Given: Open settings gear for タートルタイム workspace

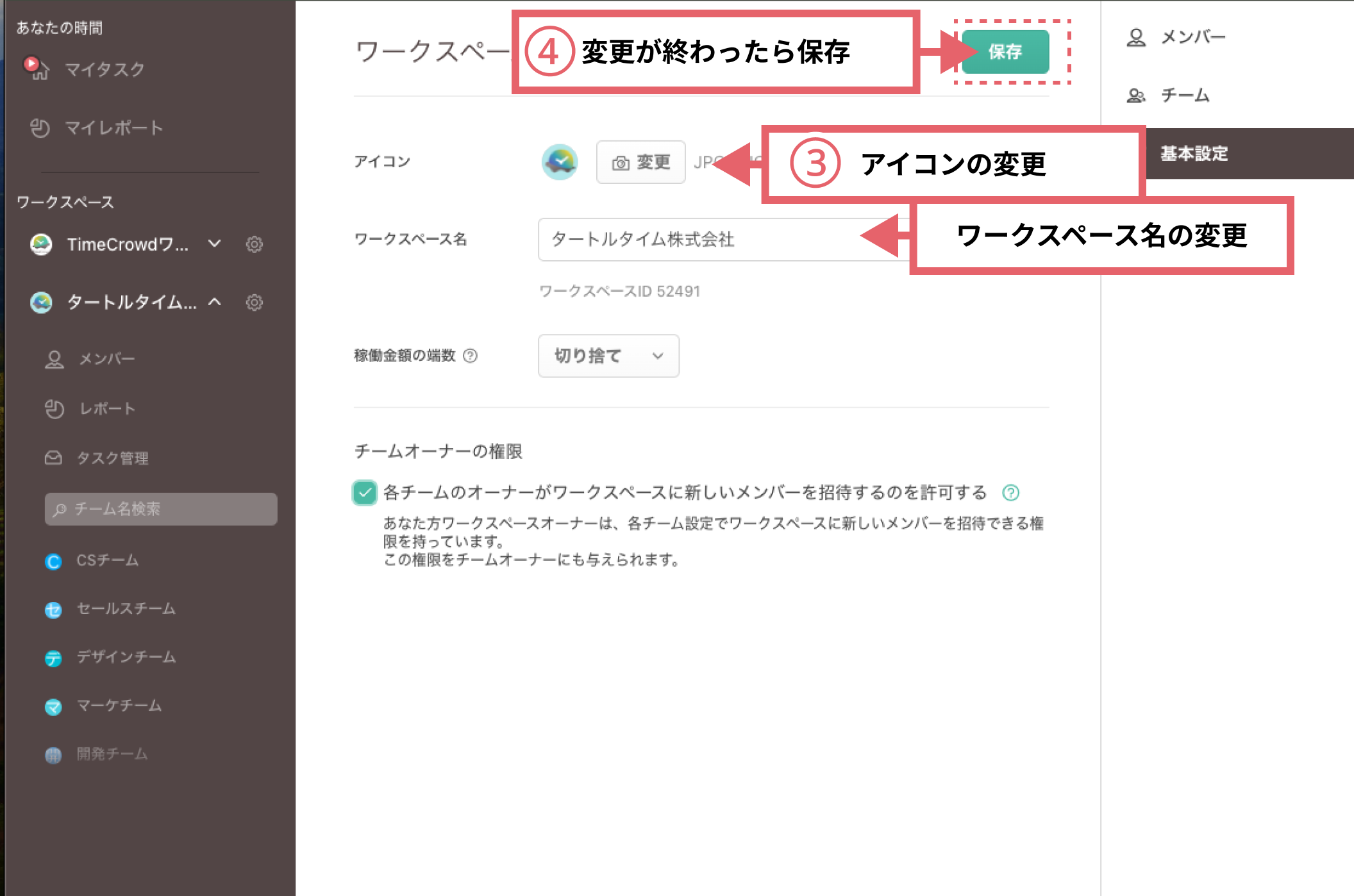Looking at the screenshot, I should pos(255,303).
